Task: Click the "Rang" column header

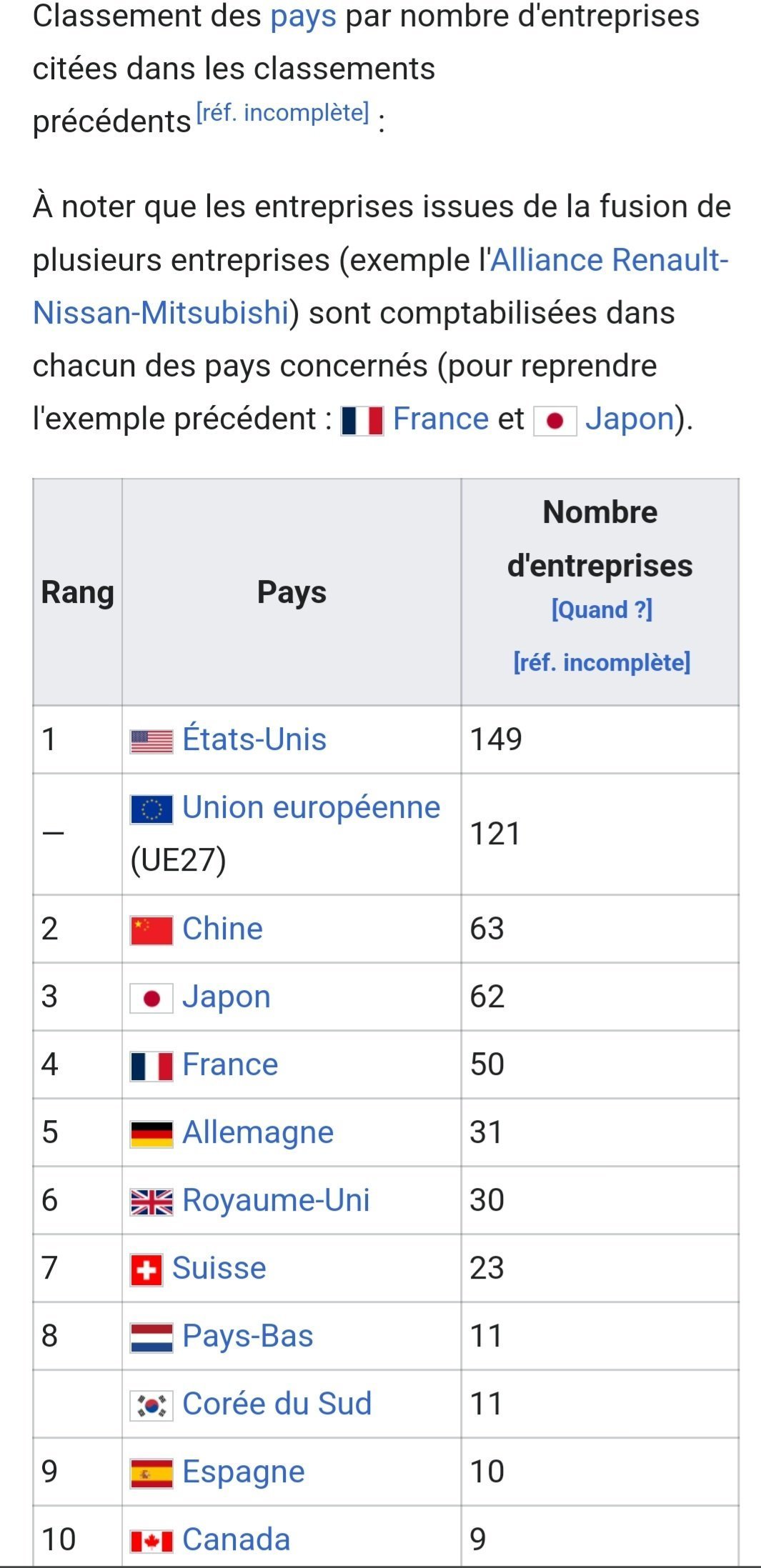Action: tap(77, 592)
